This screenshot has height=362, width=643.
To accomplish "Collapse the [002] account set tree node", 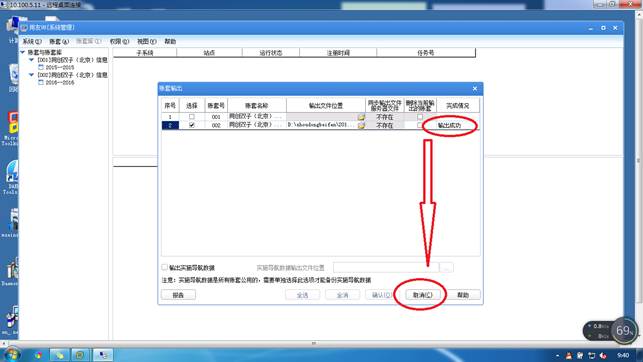I will tap(31, 75).
